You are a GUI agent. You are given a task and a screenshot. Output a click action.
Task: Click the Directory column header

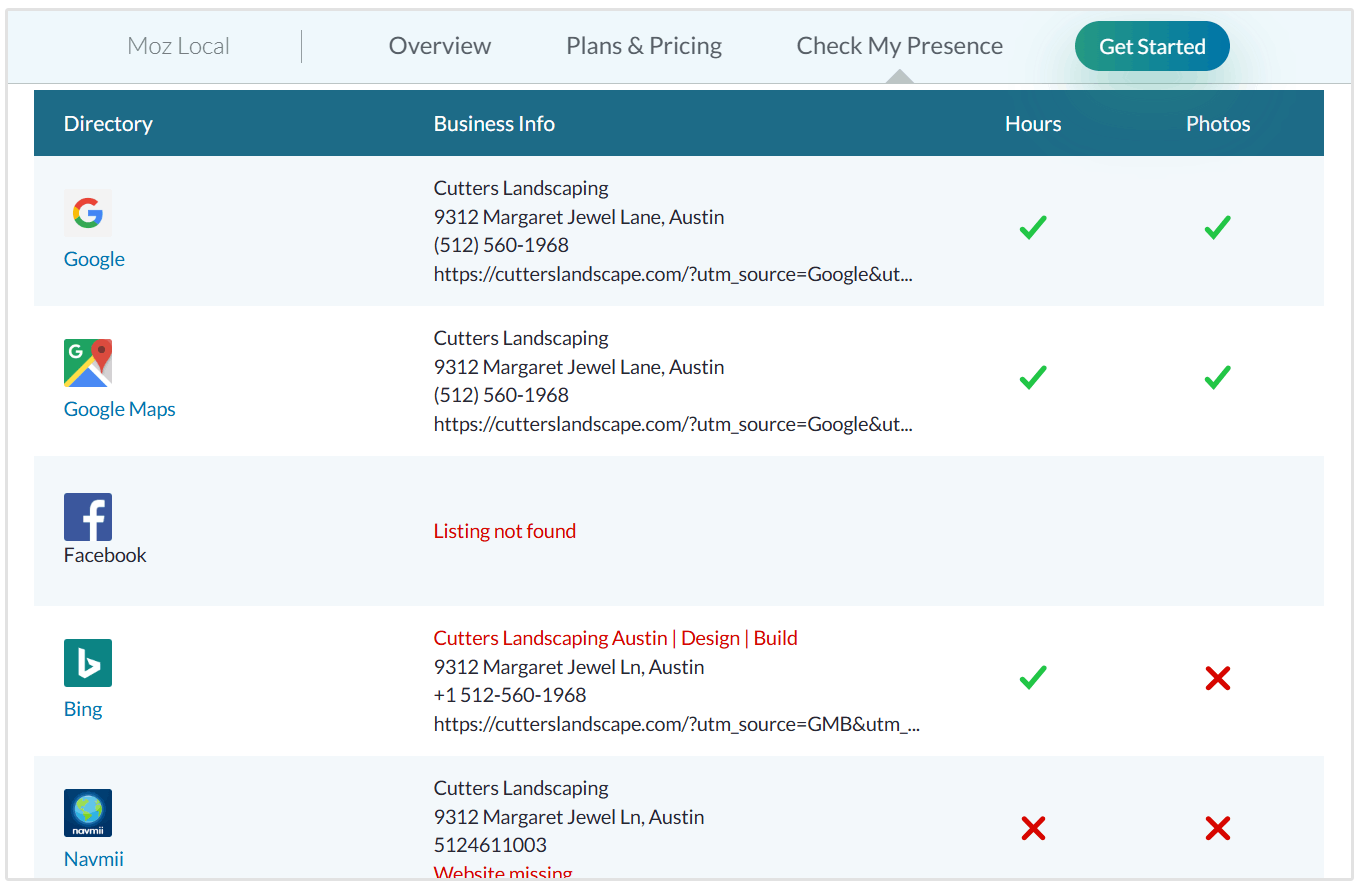coord(108,124)
